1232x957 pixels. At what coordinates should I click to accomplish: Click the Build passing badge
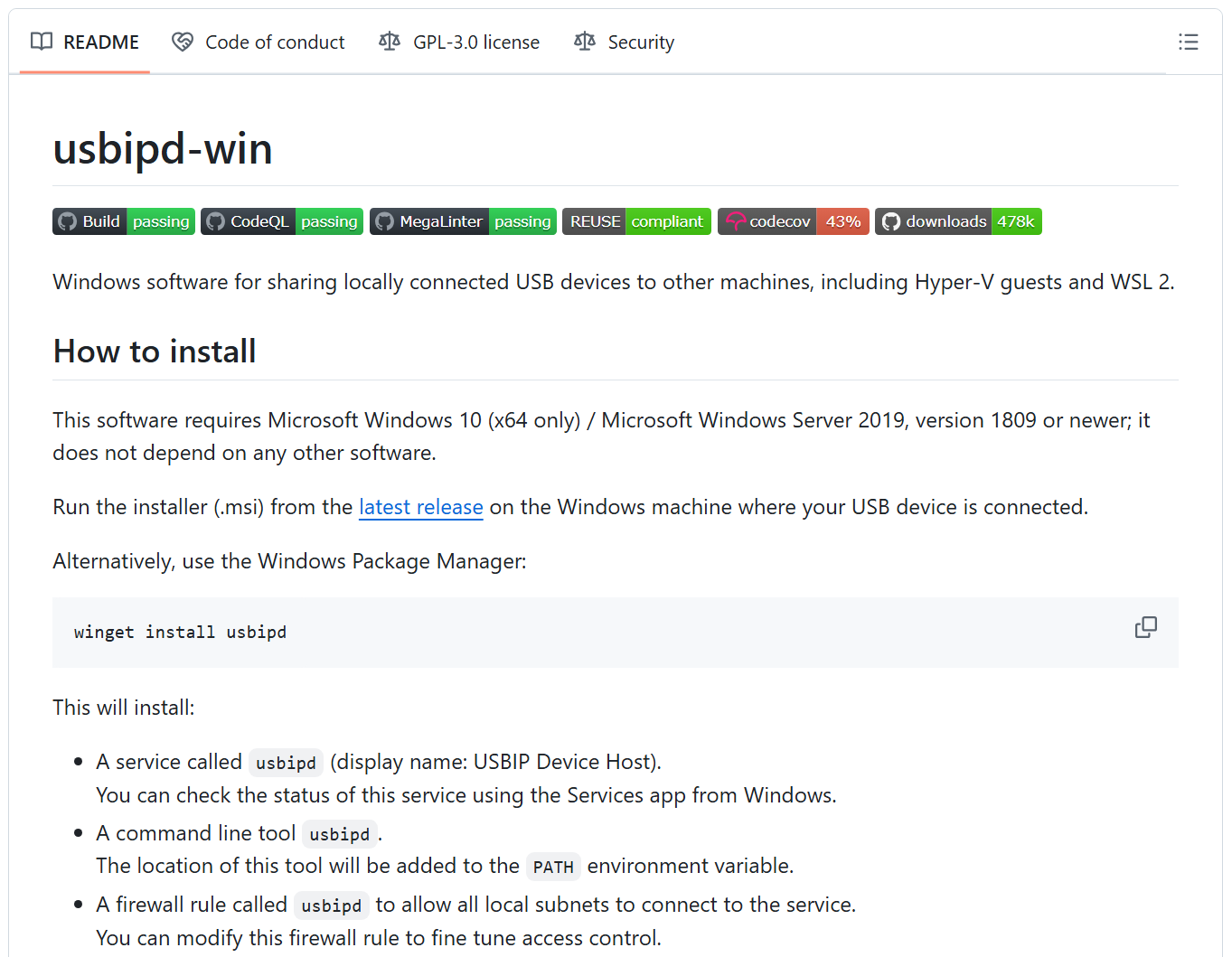123,221
